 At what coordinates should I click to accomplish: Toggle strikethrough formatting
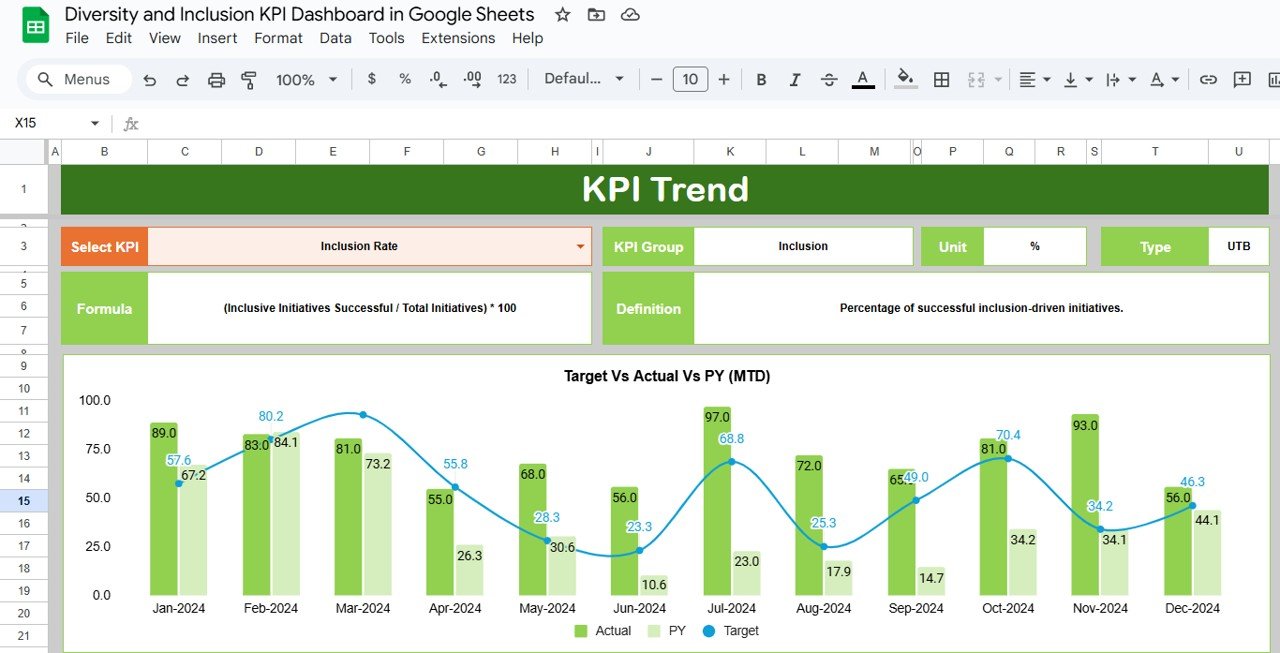[x=829, y=80]
